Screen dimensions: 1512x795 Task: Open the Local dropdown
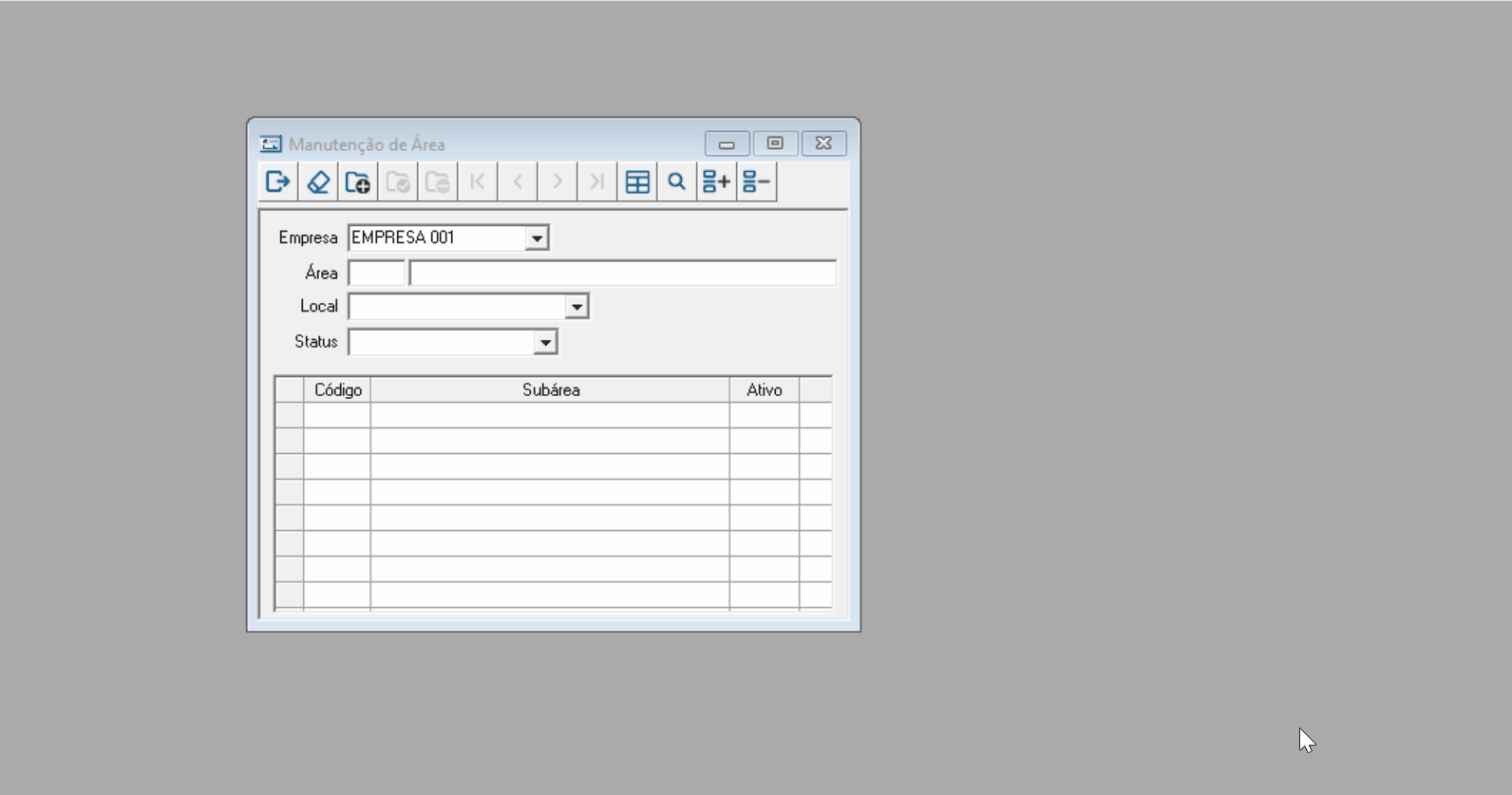coord(576,307)
